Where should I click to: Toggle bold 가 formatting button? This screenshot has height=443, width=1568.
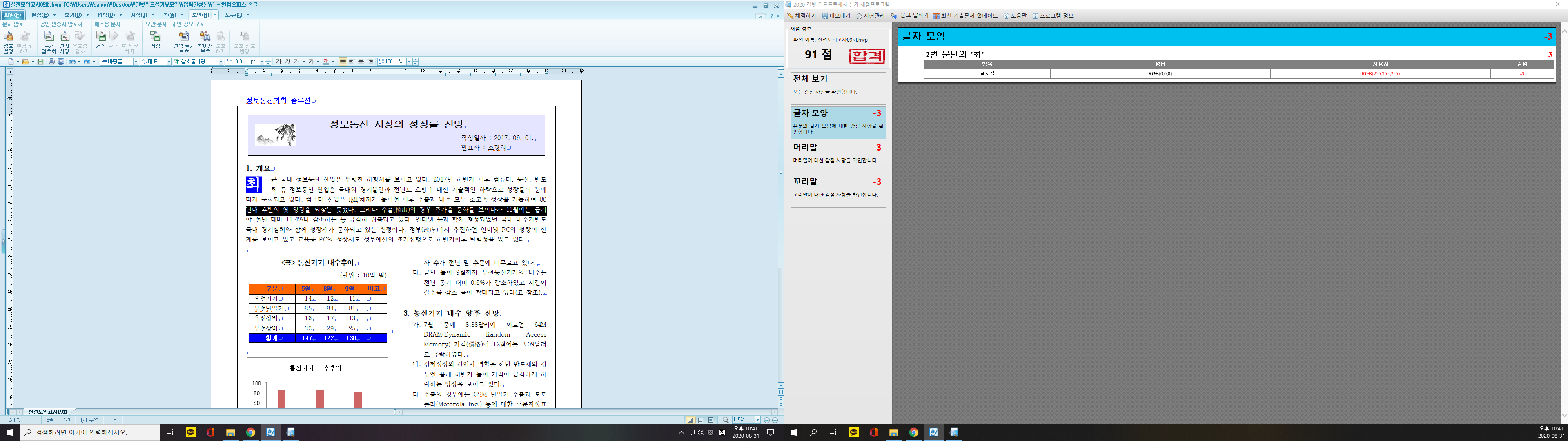pyautogui.click(x=278, y=61)
